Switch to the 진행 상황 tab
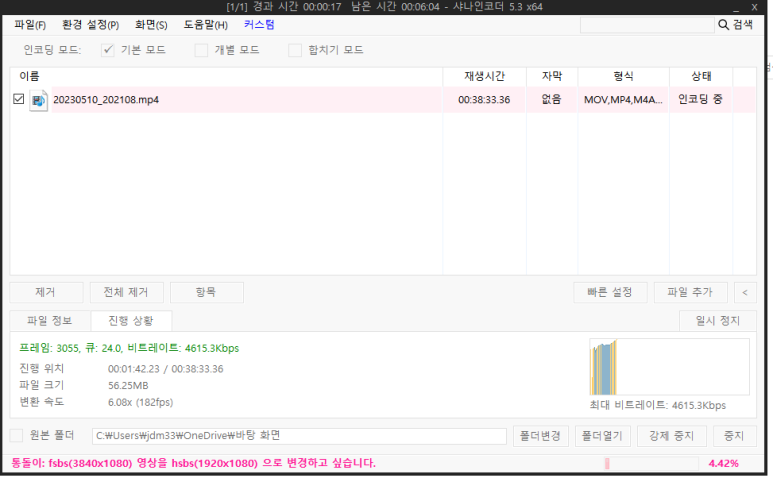Viewport: 773px width, 478px height. click(131, 321)
